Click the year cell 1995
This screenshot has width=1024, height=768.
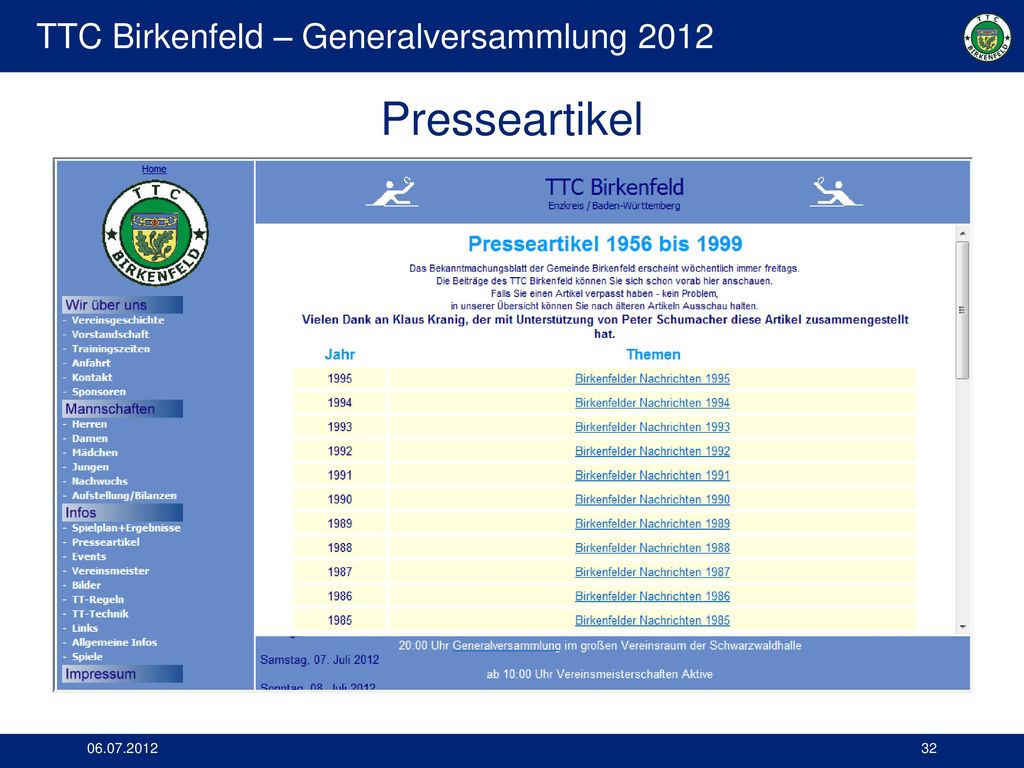tap(340, 379)
